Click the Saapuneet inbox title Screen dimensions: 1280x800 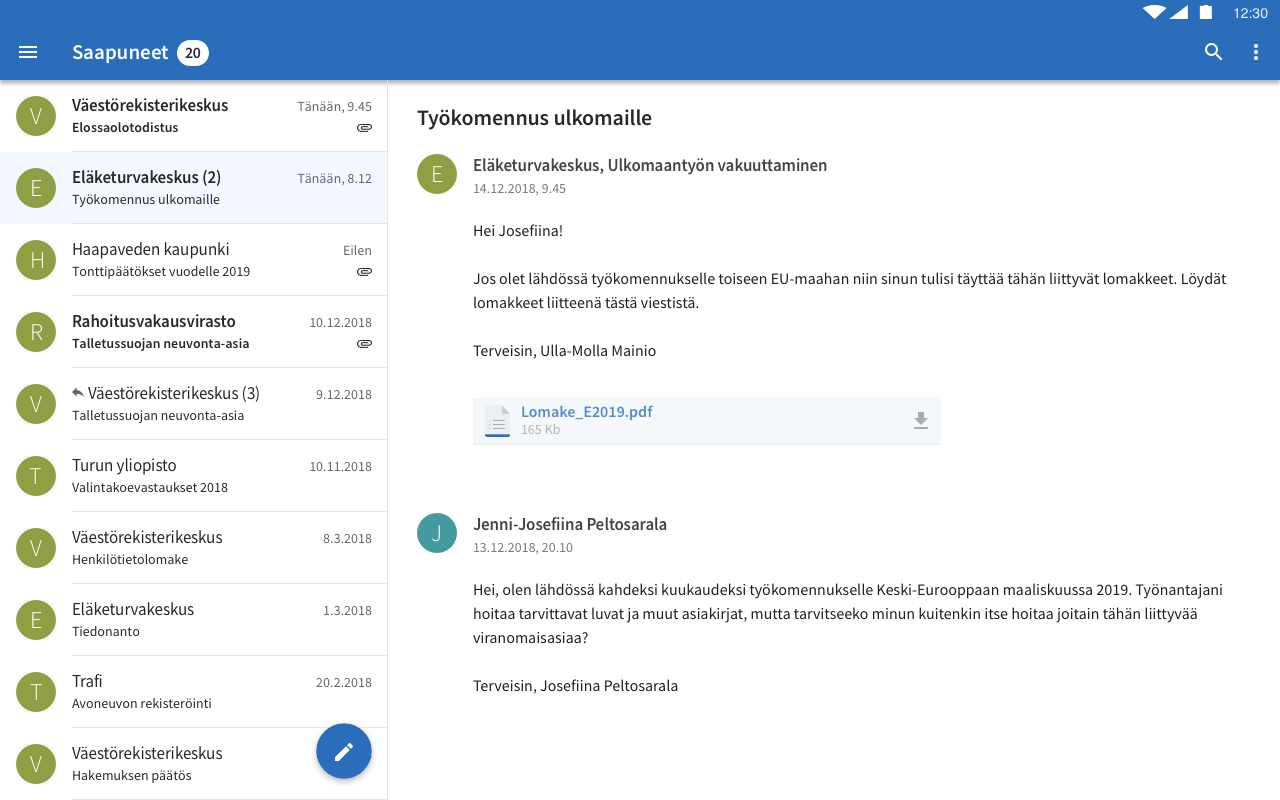coord(120,52)
